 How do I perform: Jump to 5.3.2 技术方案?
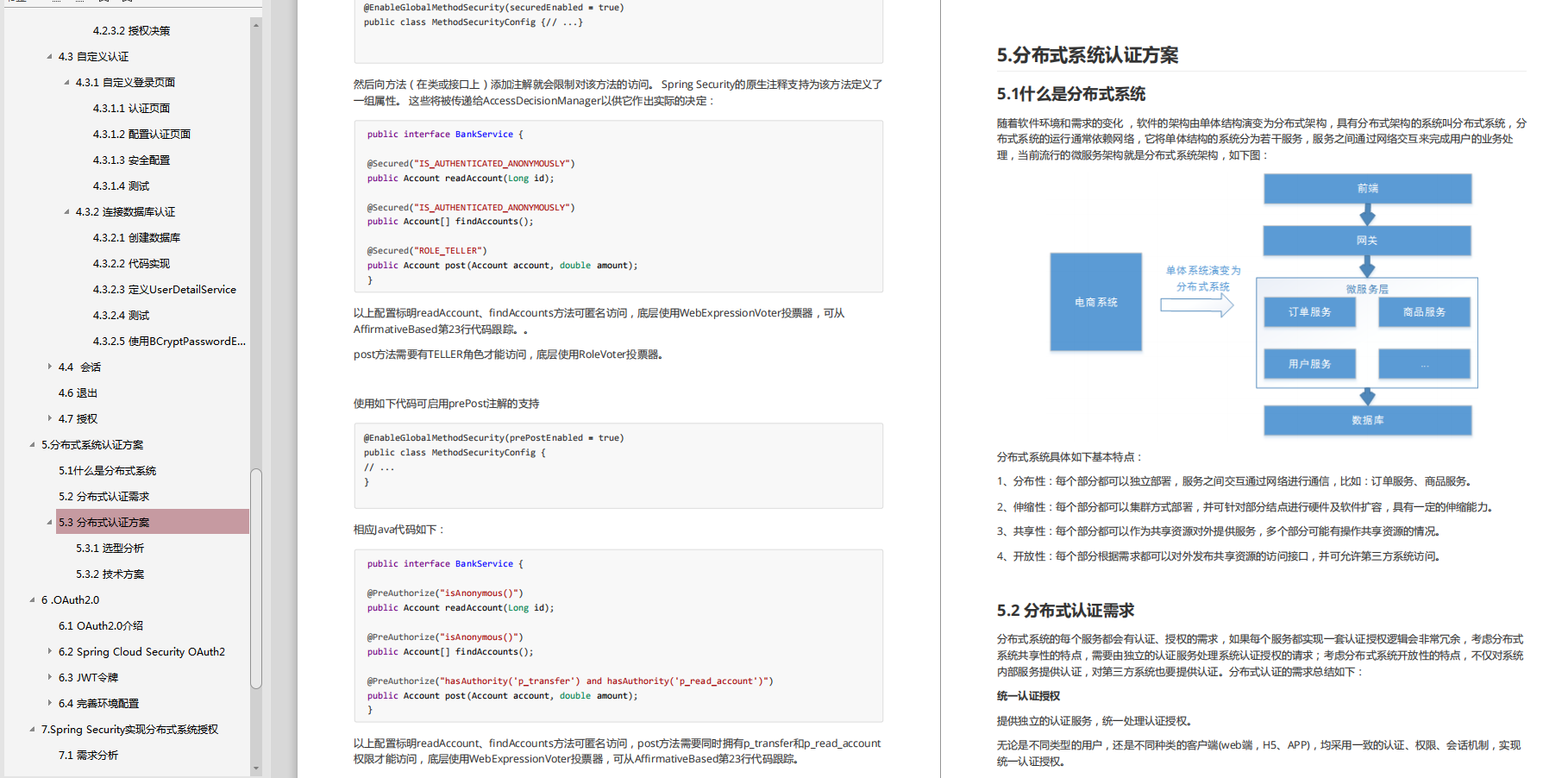(110, 574)
